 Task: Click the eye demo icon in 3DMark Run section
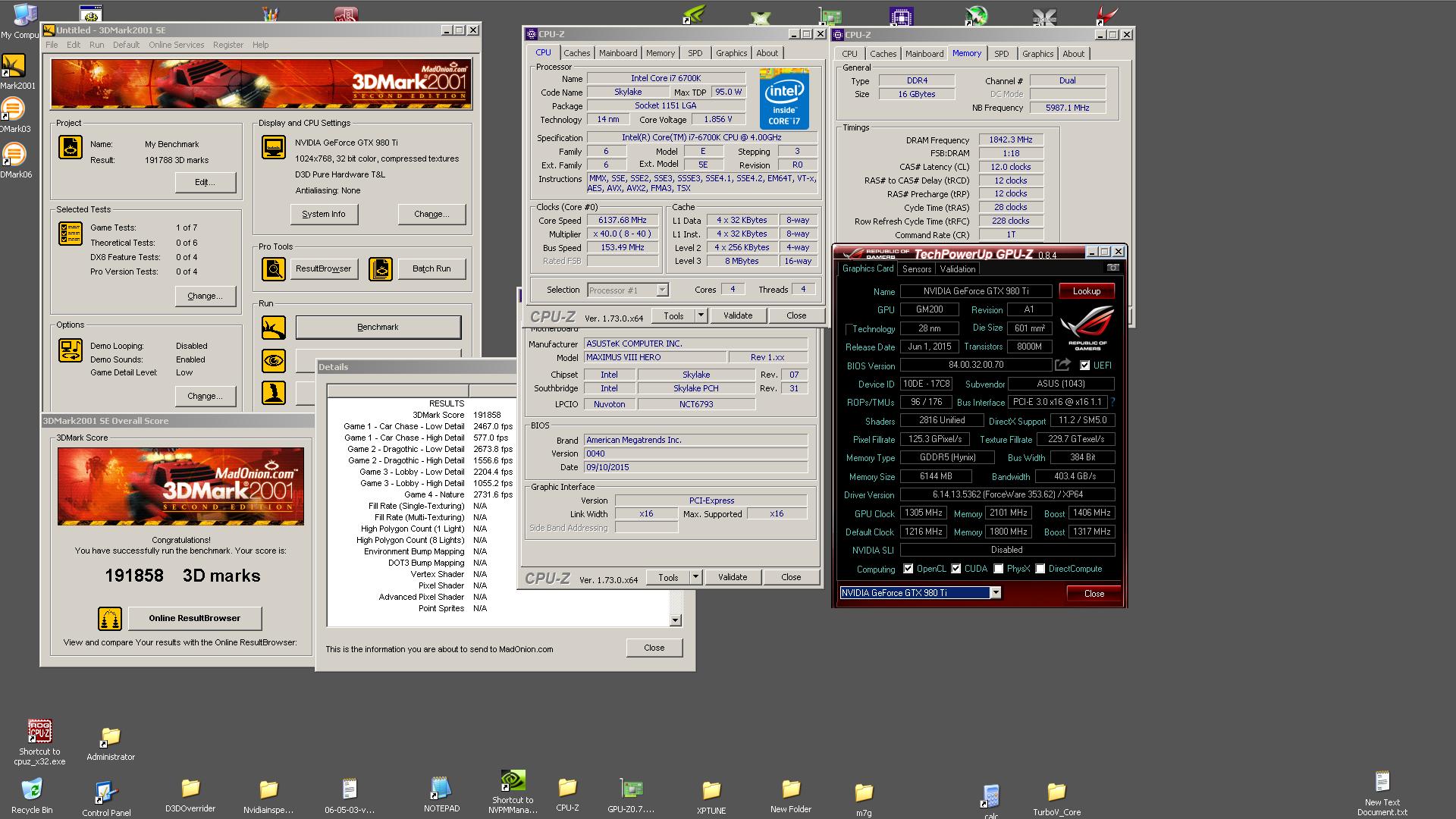pos(274,360)
